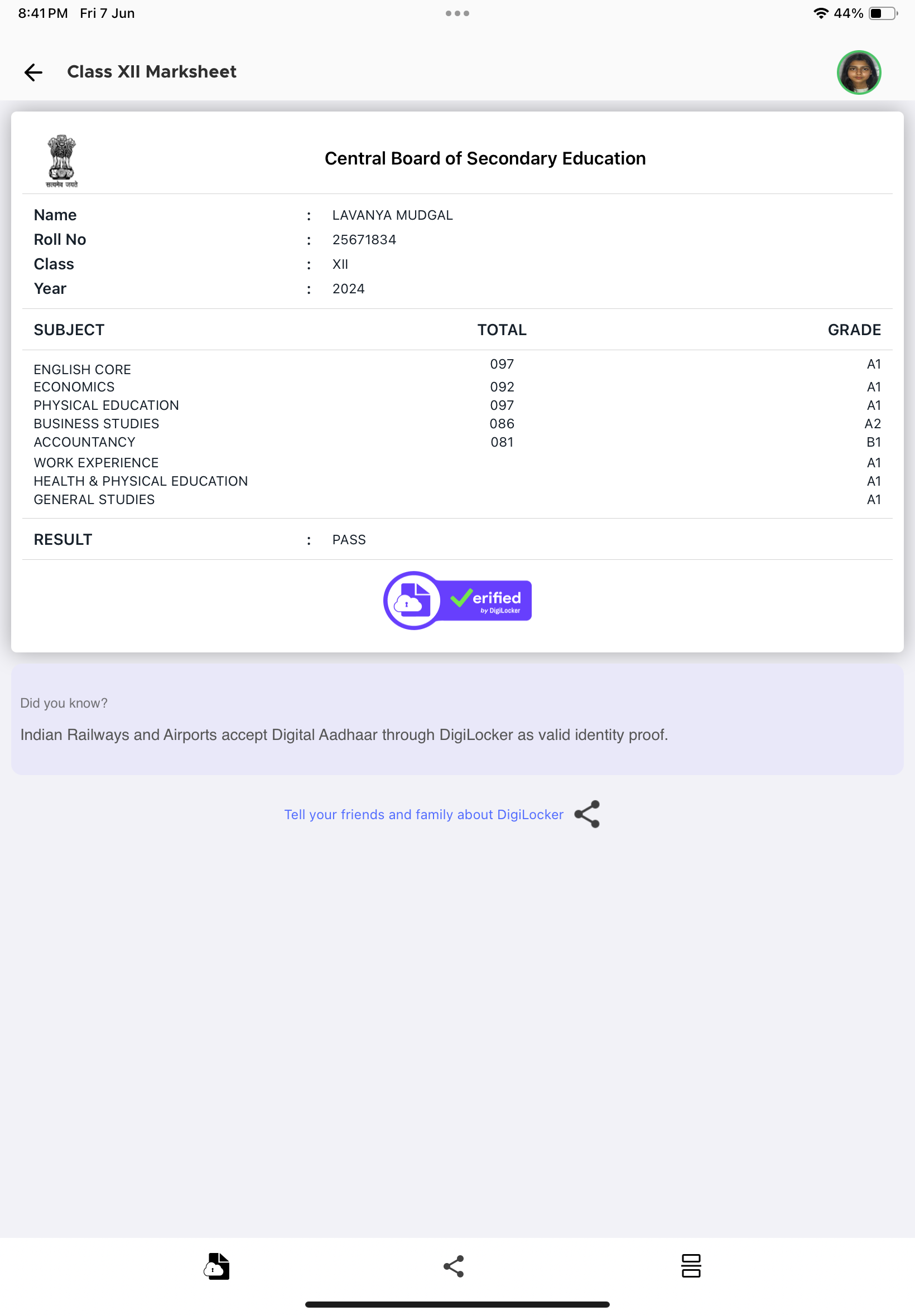This screenshot has height=1316, width=915.
Task: Open DigiLocker documents icon in bottom bar
Action: (x=216, y=1265)
